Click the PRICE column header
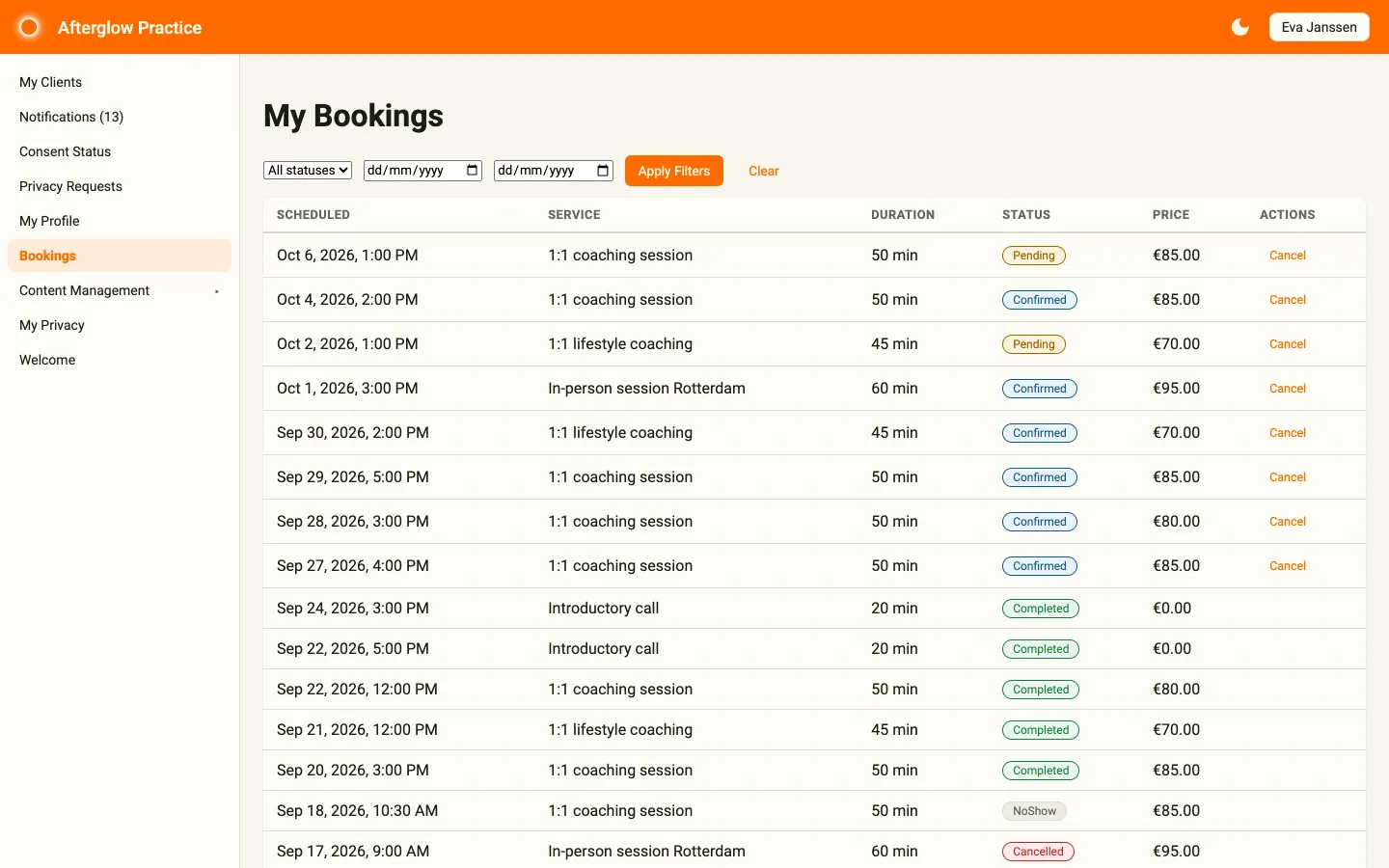 coord(1171,215)
